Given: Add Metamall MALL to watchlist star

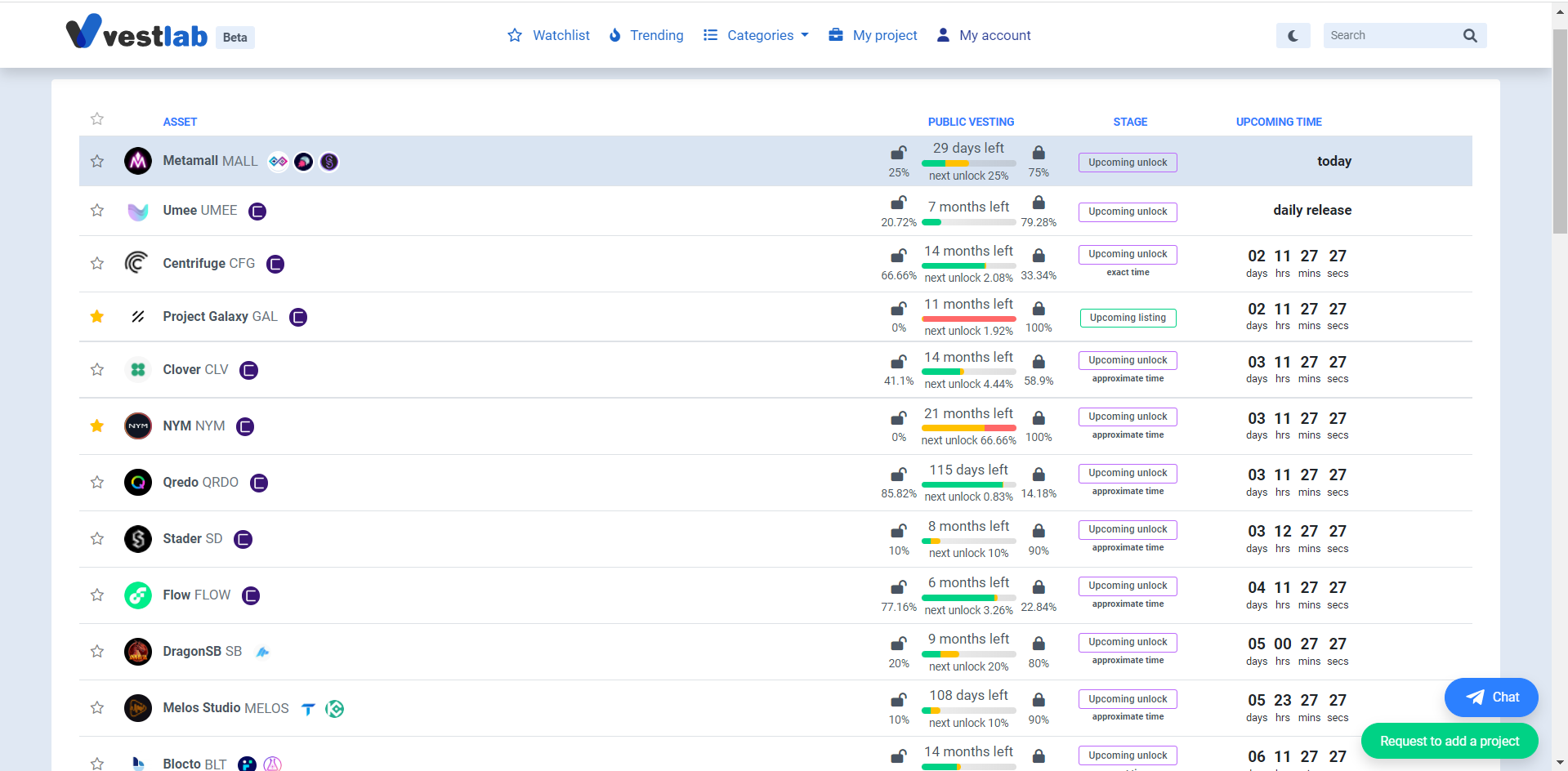Looking at the screenshot, I should click(x=97, y=161).
